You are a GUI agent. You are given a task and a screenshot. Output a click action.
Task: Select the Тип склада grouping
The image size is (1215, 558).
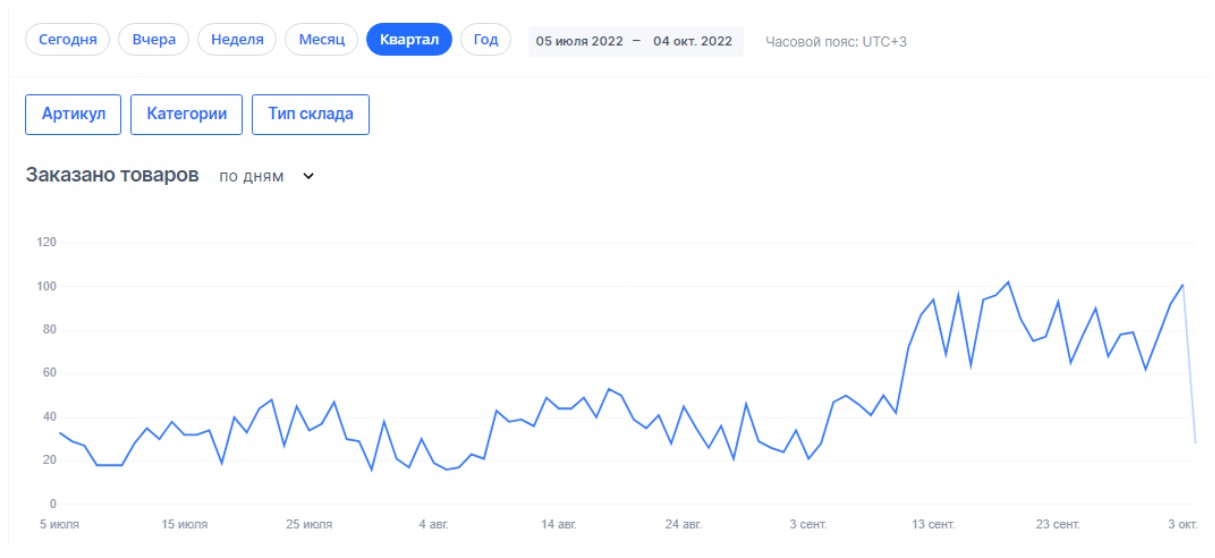point(310,114)
